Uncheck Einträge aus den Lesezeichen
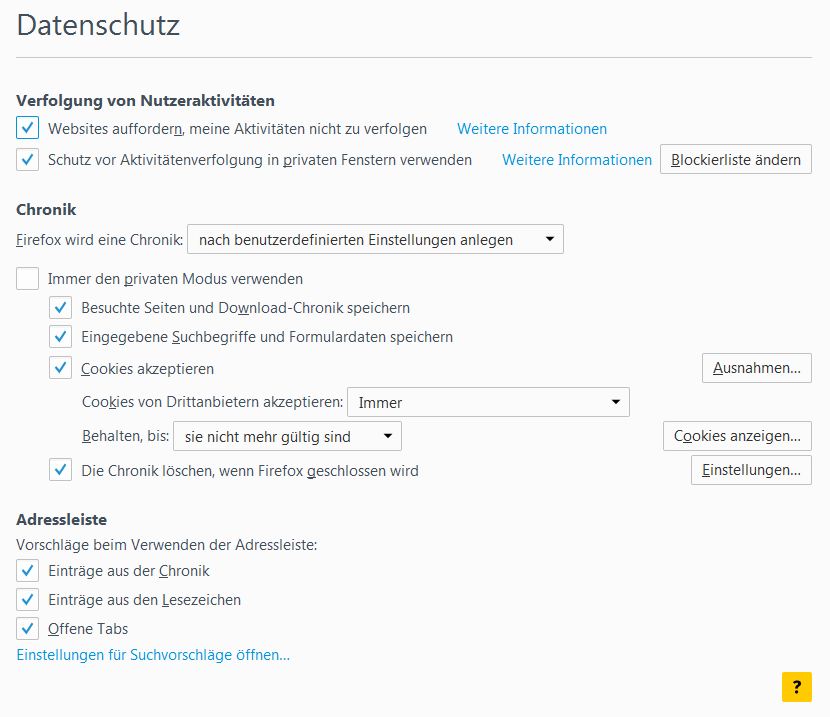 tap(28, 600)
